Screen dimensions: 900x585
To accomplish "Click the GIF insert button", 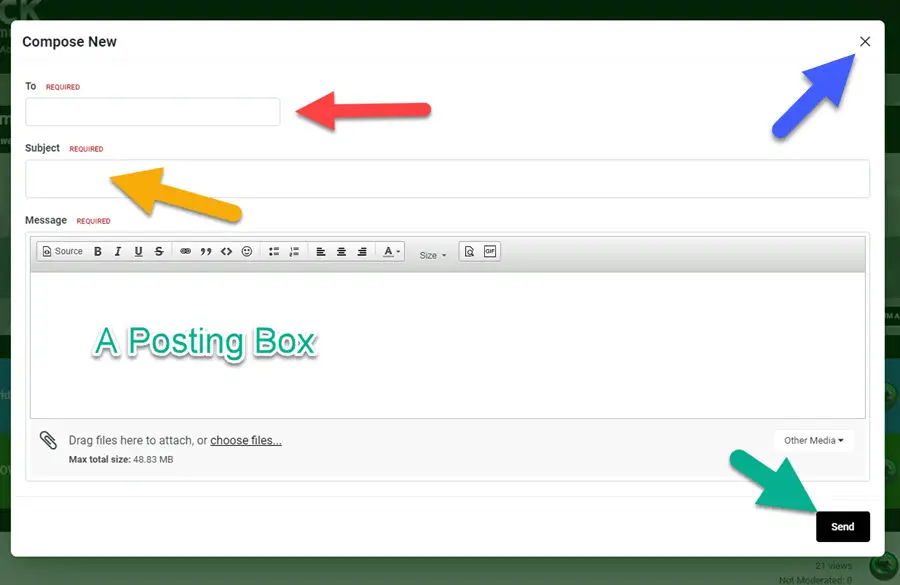I will (x=490, y=252).
